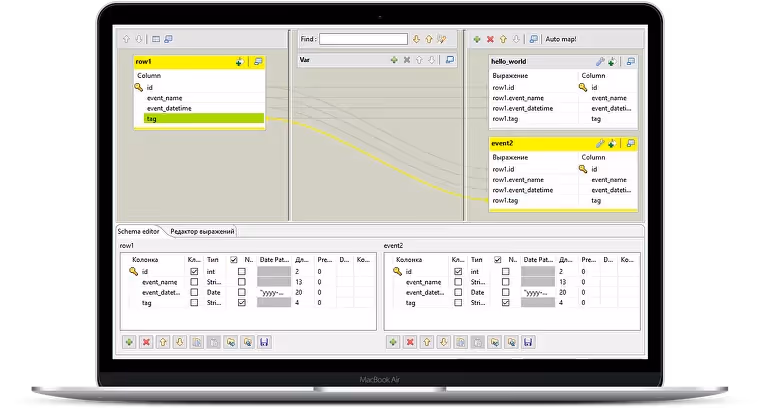Select the event_name row in the event2 schema
Viewport: 760px width, 408px height.
pyautogui.click(x=424, y=282)
